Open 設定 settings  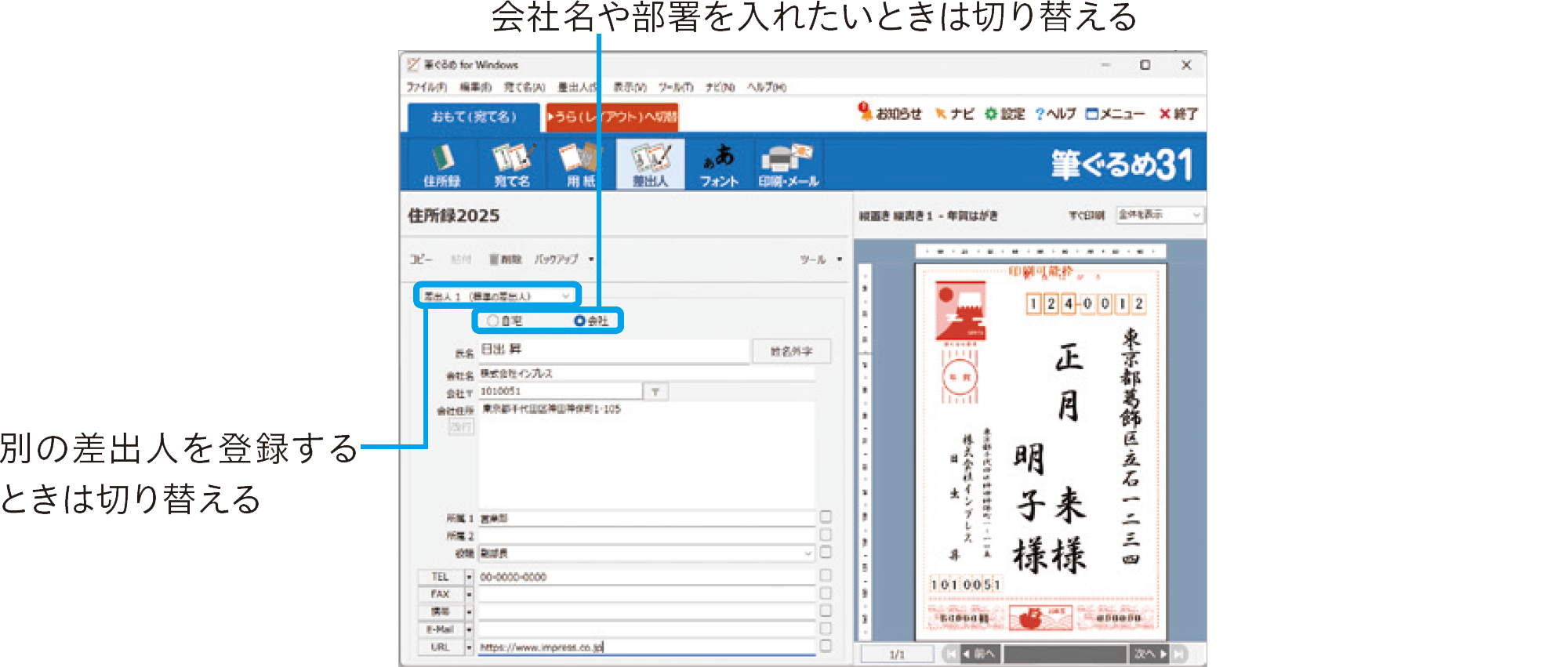tap(1004, 114)
